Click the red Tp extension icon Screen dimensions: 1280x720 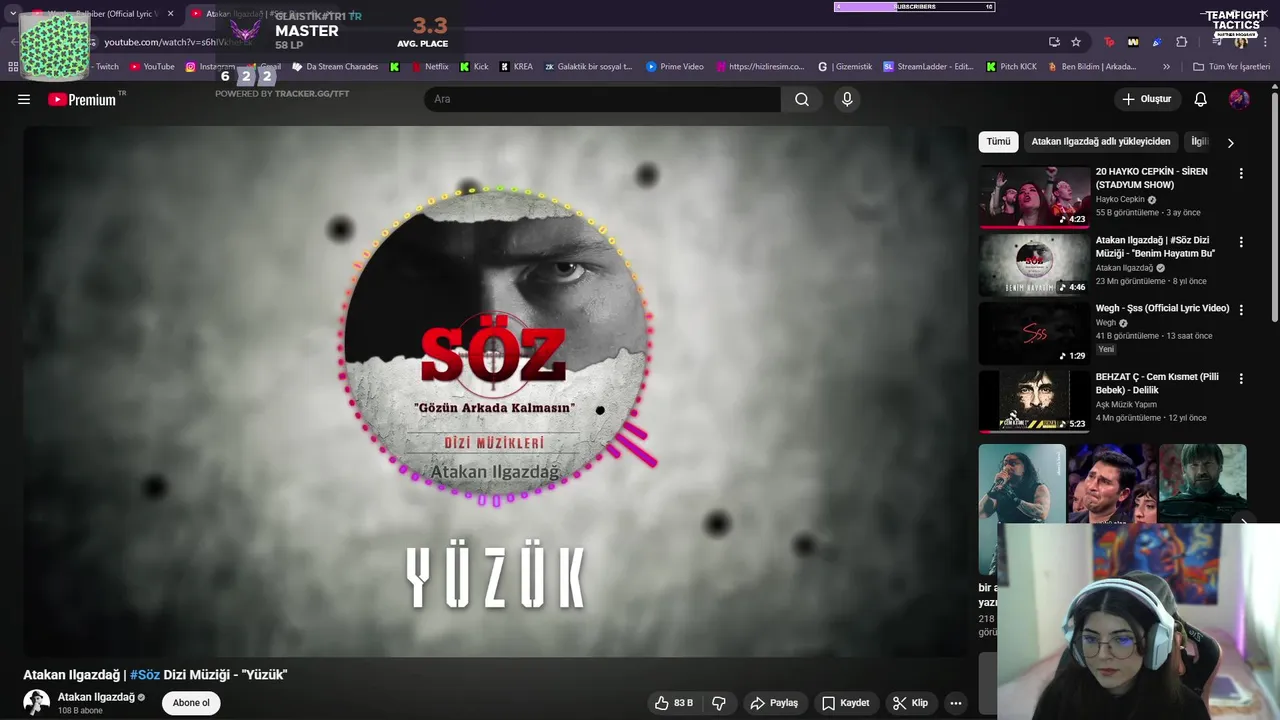[x=1109, y=42]
